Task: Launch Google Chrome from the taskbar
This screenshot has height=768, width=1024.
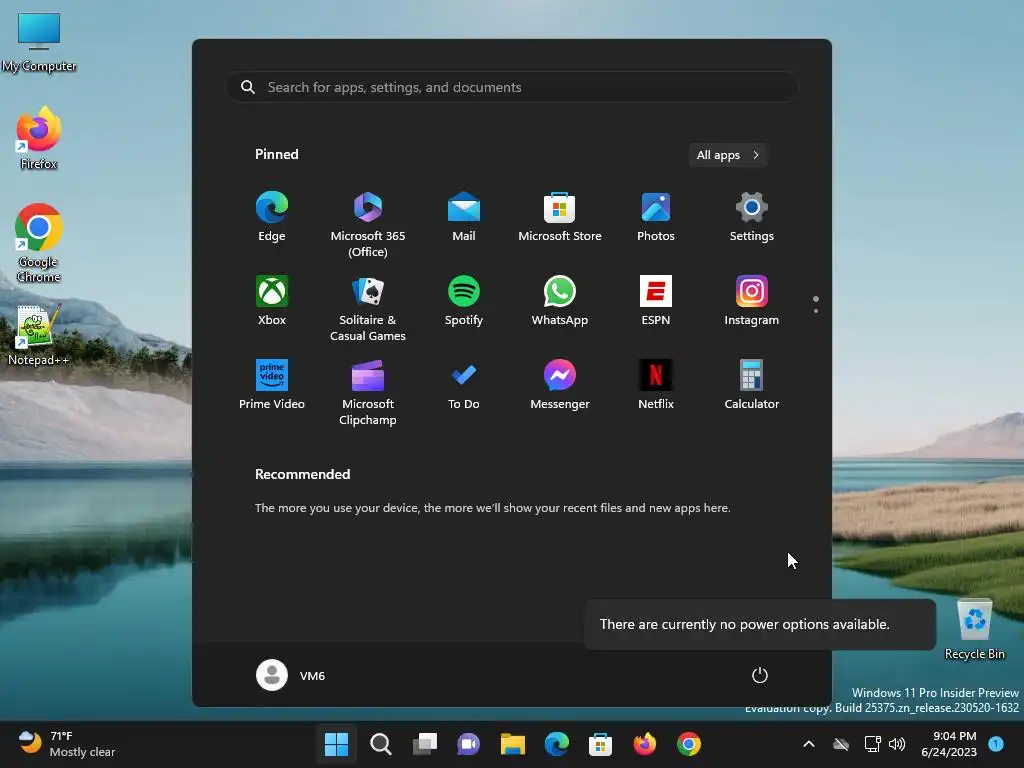Action: [688, 744]
